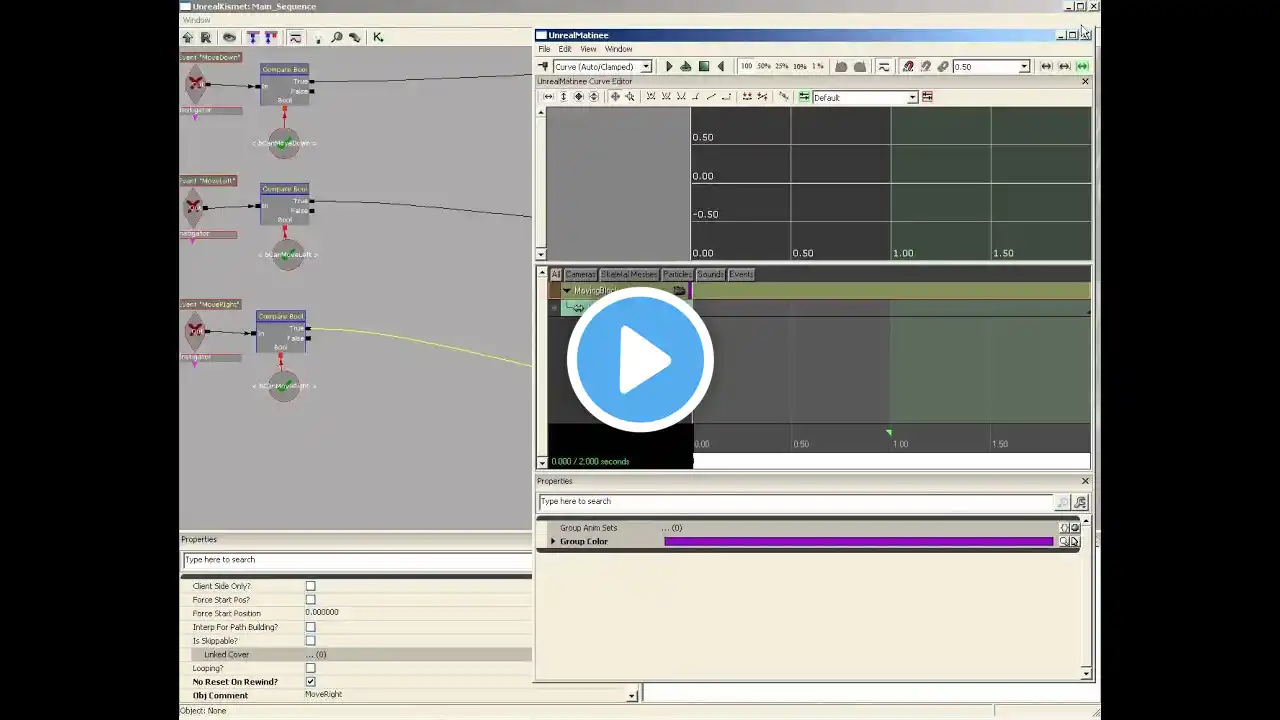This screenshot has width=1280, height=720.
Task: Open the Matinee Edit menu
Action: click(565, 49)
